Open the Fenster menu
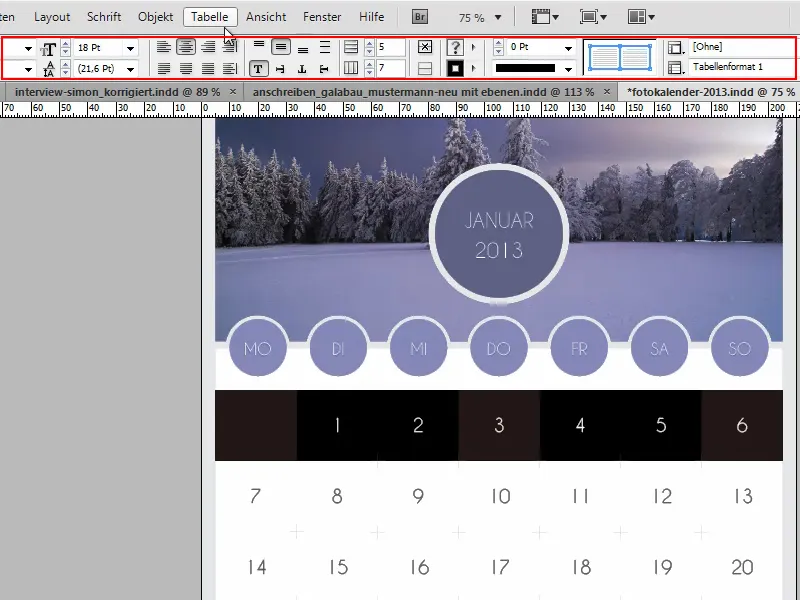Viewport: 800px width, 600px height. 322,17
